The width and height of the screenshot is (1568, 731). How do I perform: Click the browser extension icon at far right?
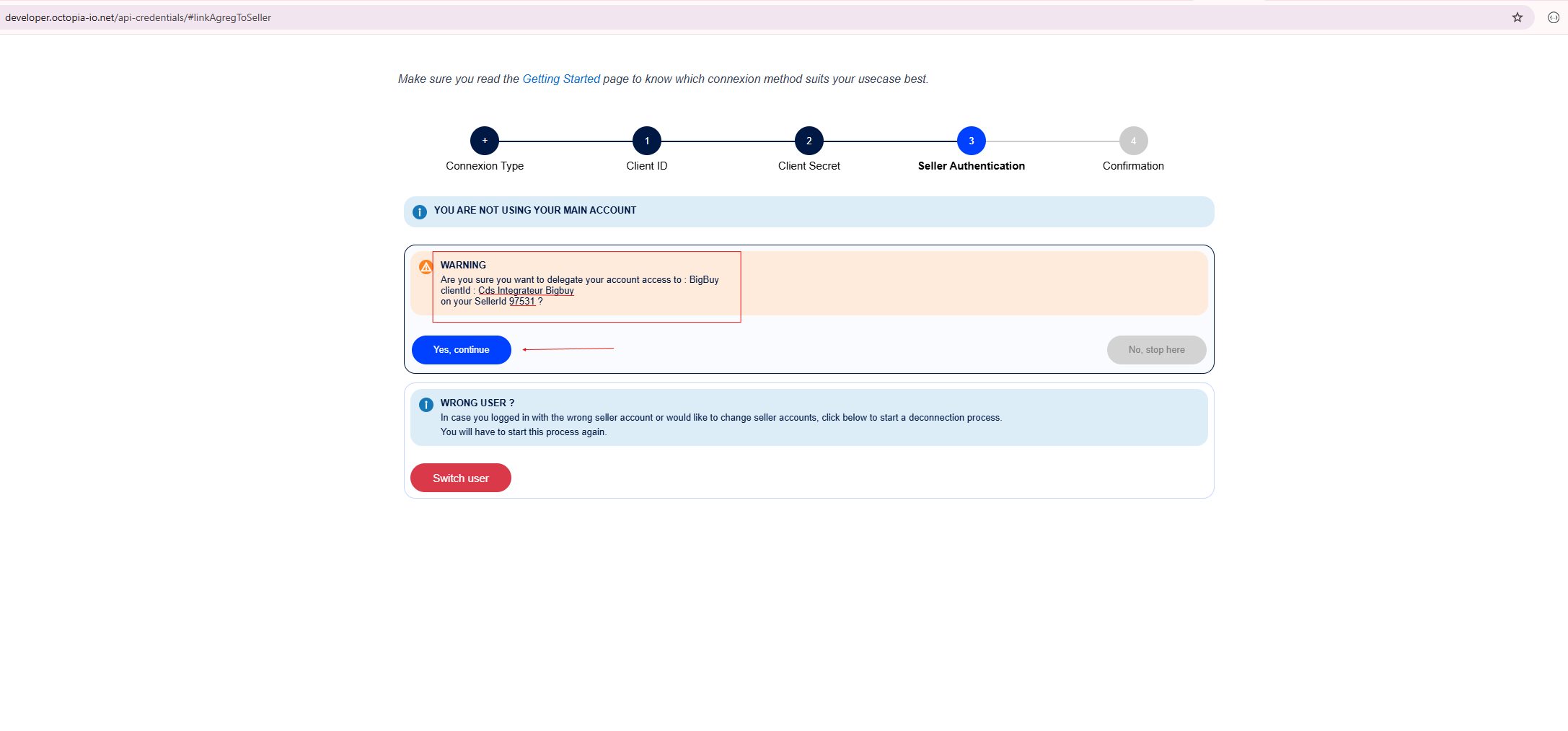point(1554,17)
